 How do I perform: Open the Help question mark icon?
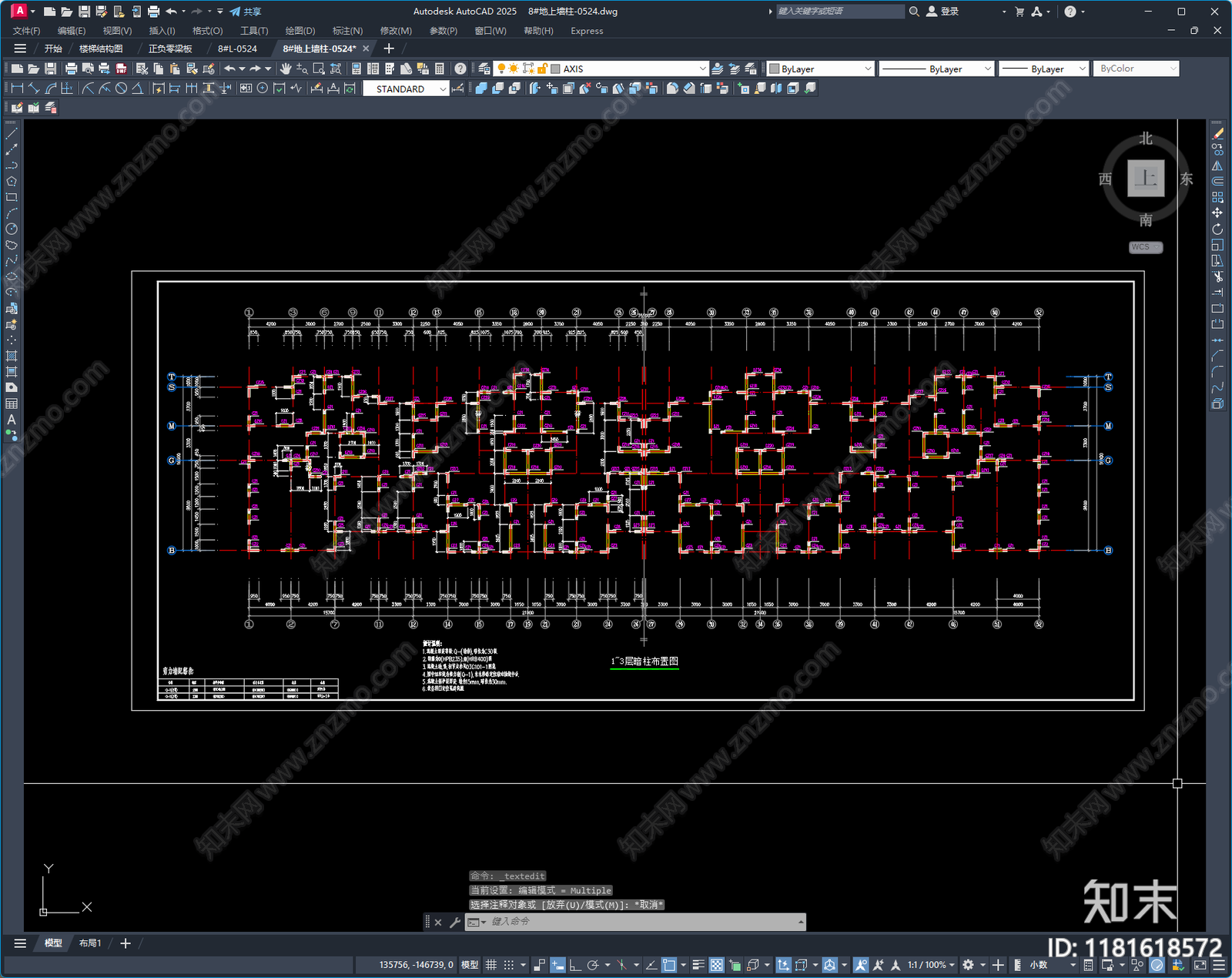pos(460,69)
